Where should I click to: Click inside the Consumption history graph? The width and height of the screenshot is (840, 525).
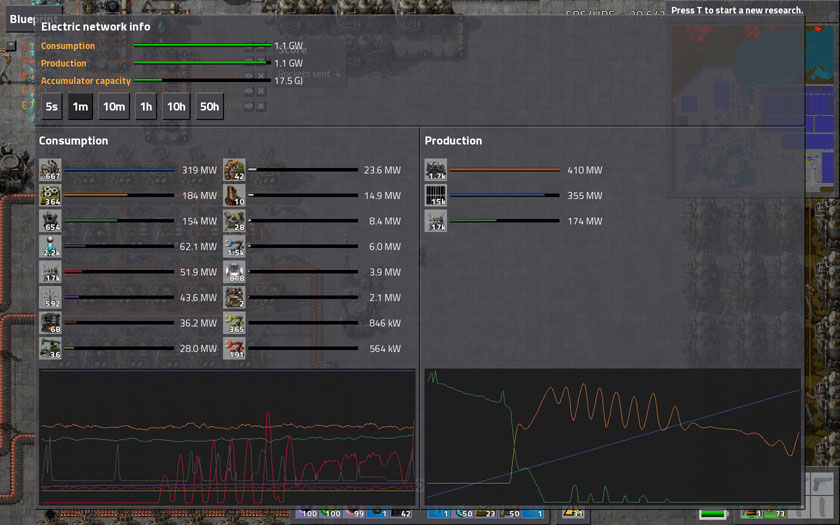tap(226, 437)
